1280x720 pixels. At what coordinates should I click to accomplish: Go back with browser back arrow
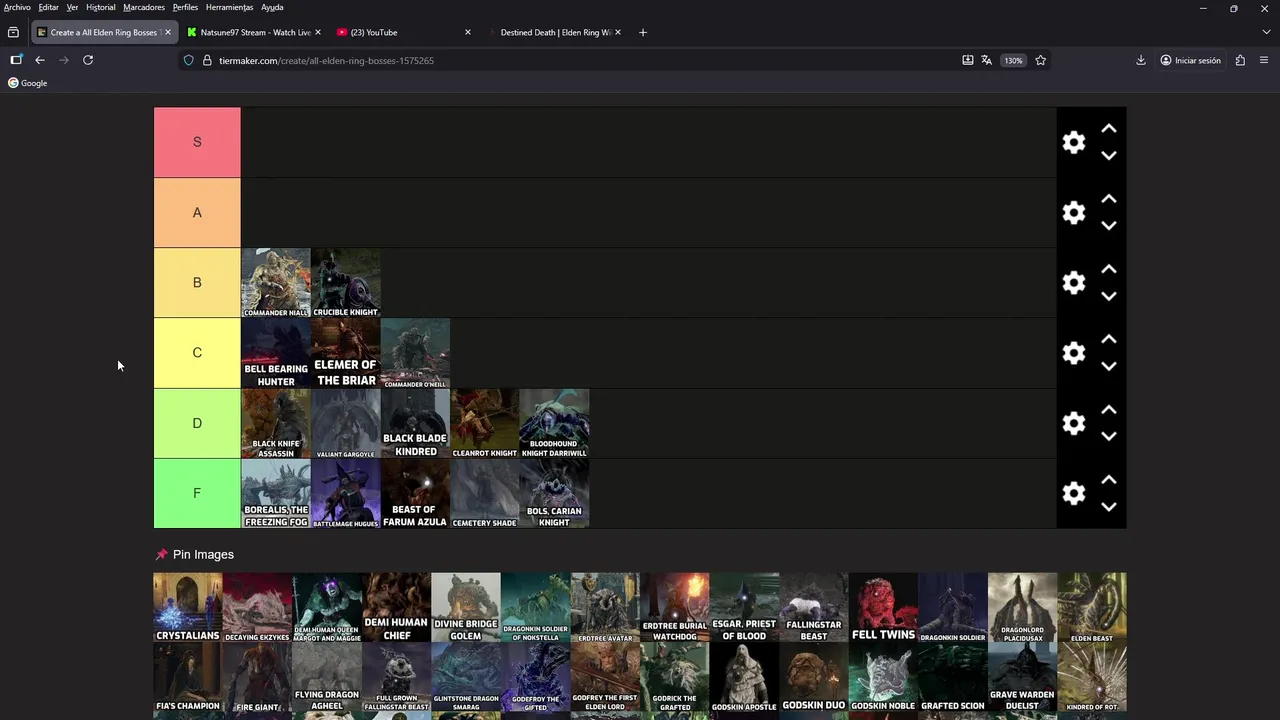(40, 60)
